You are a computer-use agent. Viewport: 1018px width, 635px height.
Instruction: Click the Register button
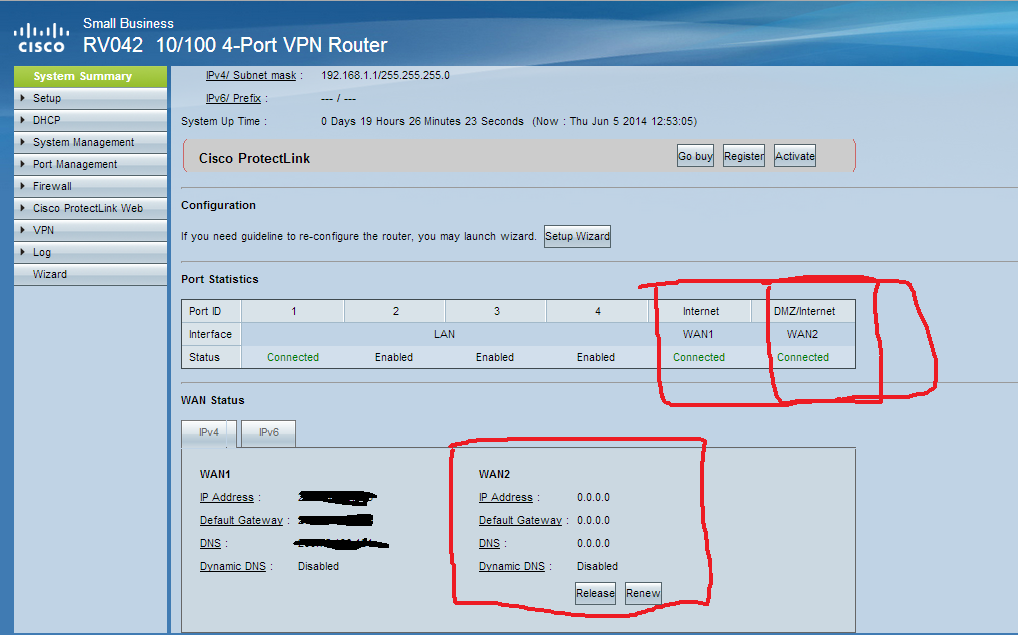(744, 156)
